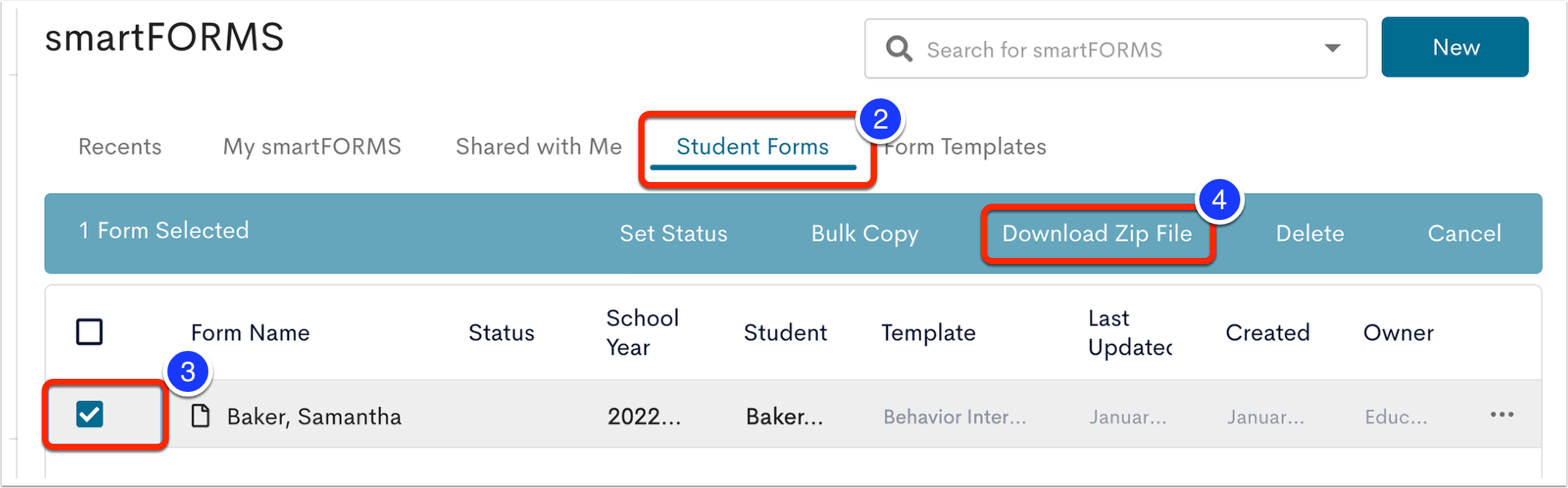This screenshot has height=488, width=1568.
Task: Delete the selected form
Action: [1310, 233]
